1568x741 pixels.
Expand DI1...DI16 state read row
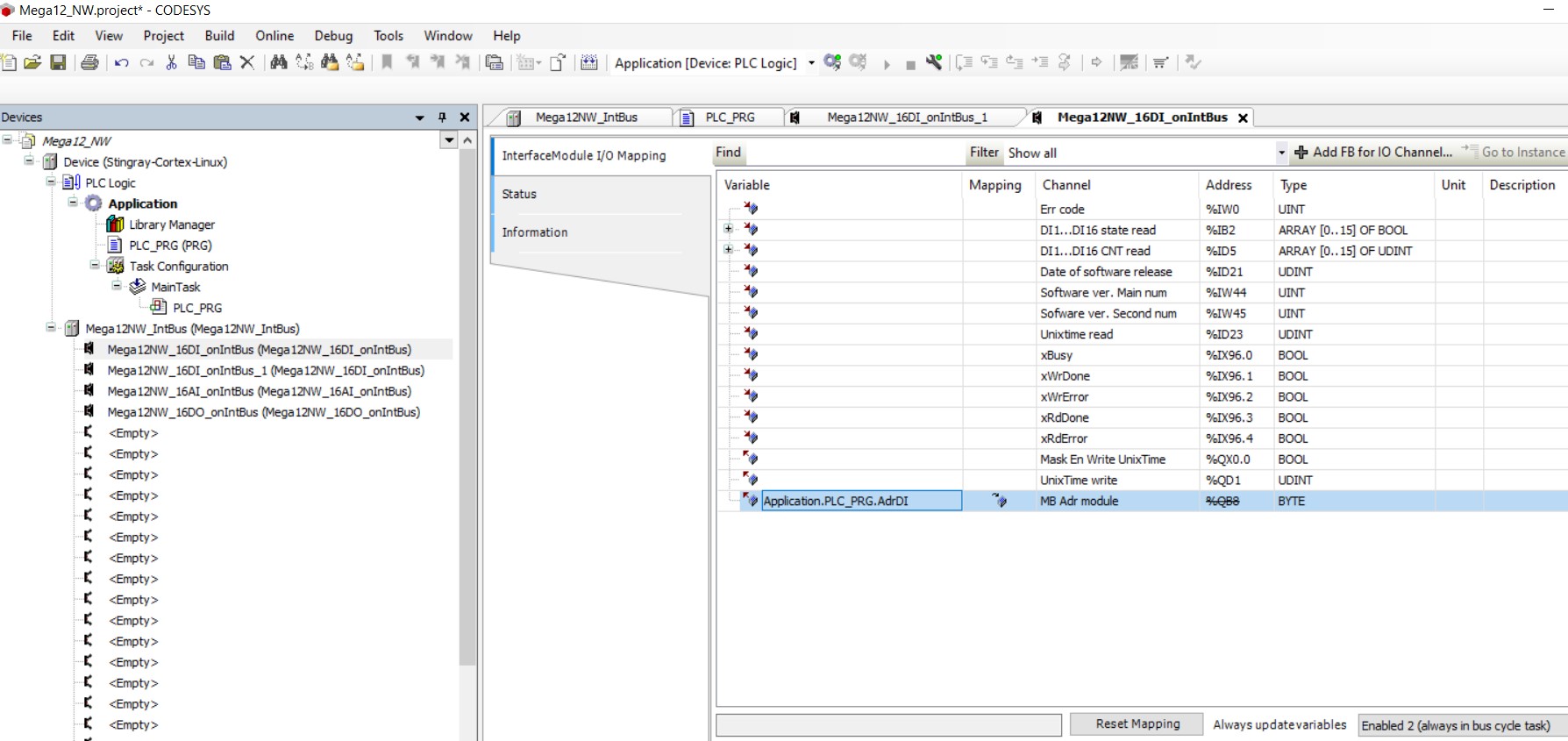[x=728, y=230]
